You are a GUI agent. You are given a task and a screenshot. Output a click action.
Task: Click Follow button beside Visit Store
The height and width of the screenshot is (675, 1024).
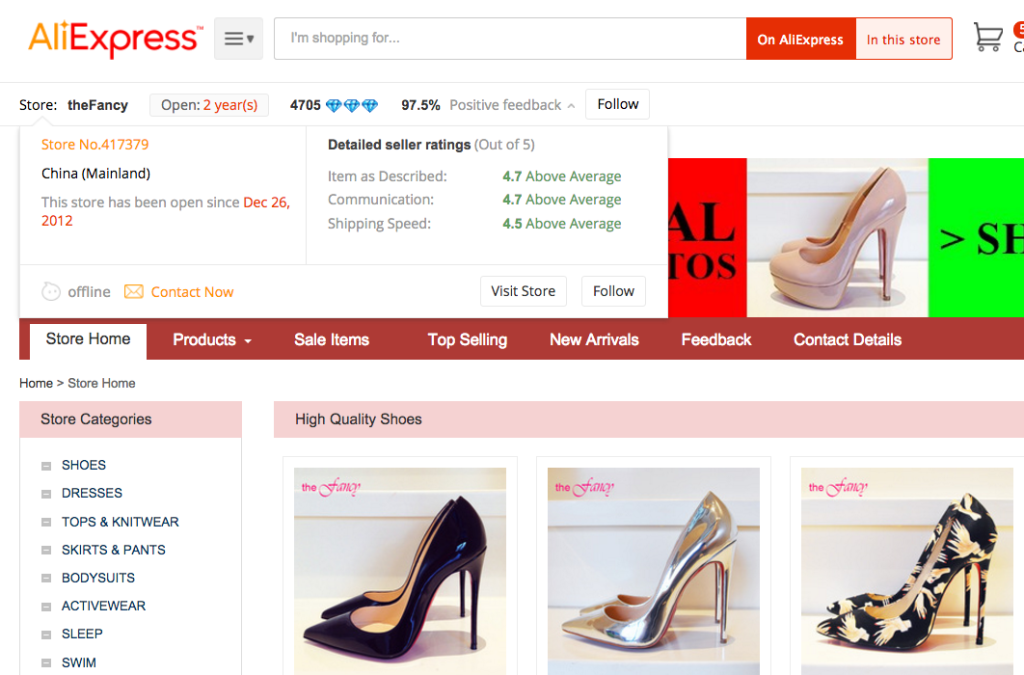point(613,291)
